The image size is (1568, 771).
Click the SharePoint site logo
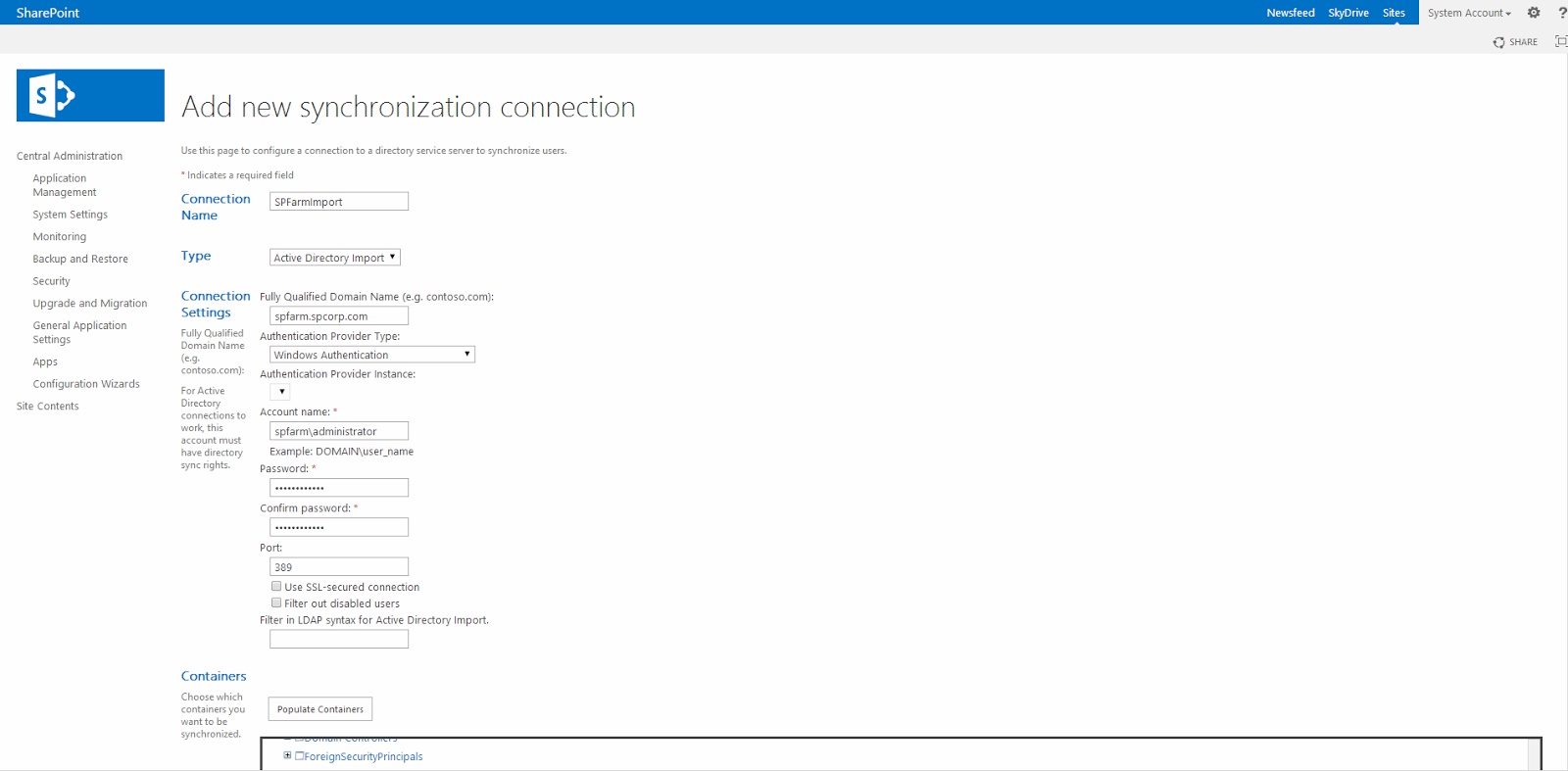90,95
